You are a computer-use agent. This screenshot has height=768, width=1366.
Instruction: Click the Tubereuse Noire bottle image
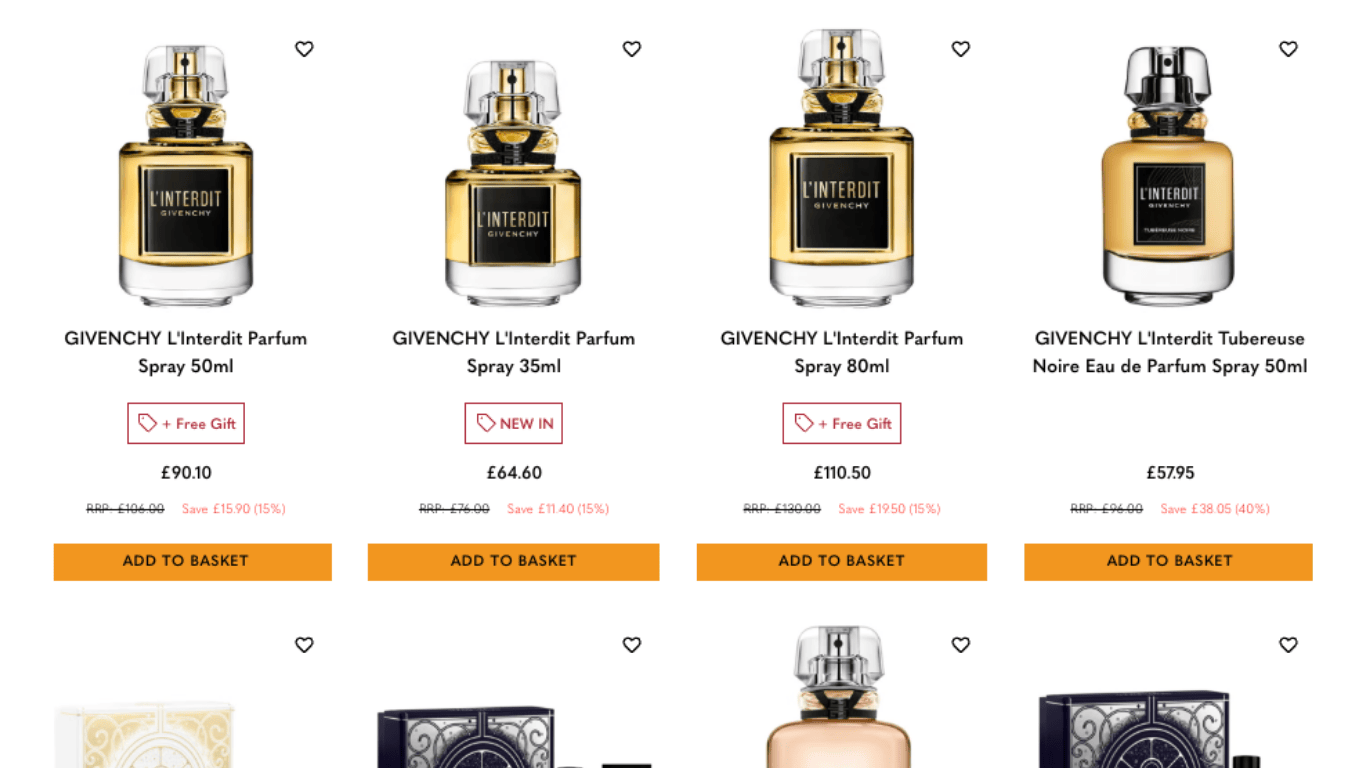coord(1167,174)
